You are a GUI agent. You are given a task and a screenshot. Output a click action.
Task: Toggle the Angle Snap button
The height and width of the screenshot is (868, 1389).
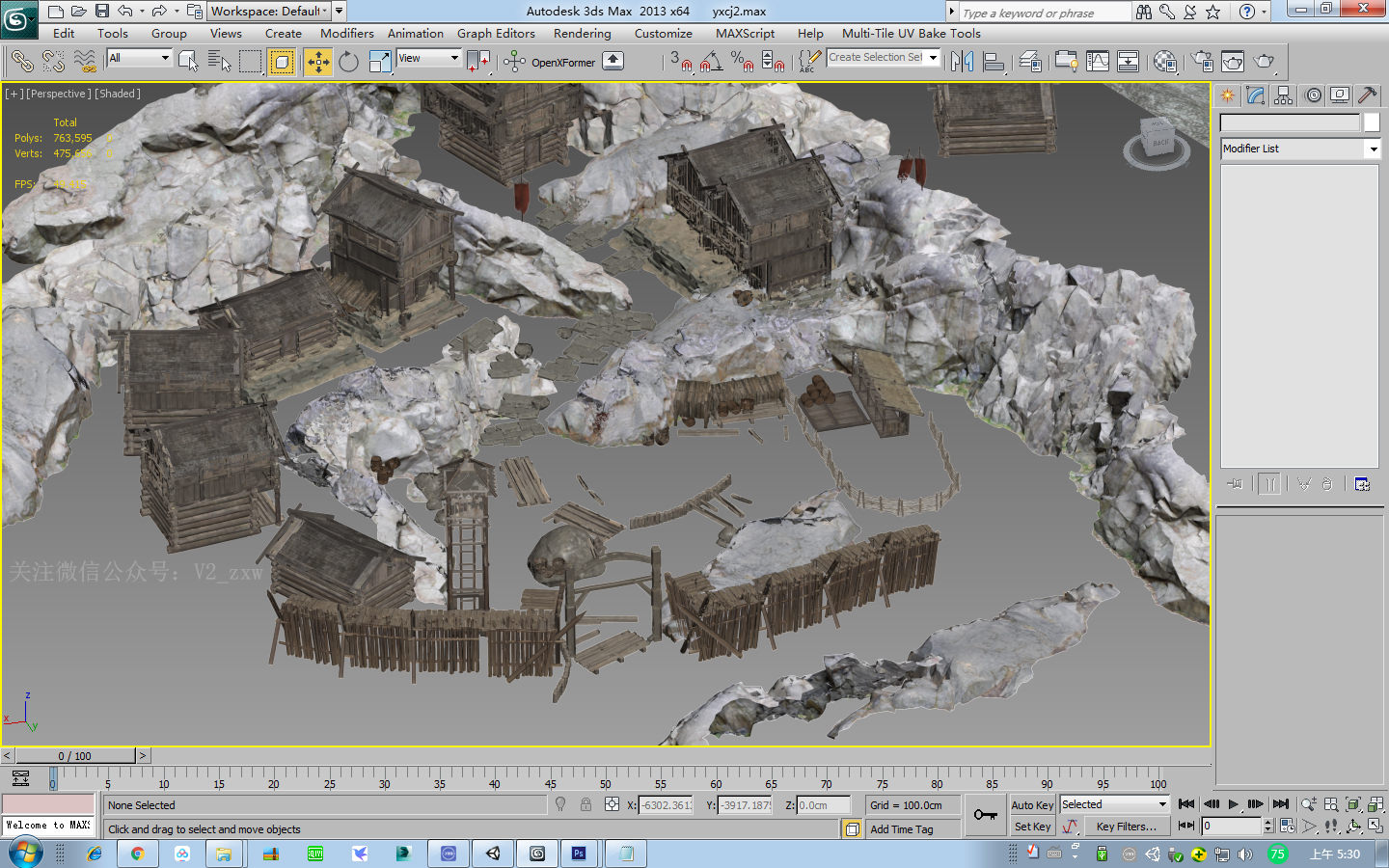(712, 62)
